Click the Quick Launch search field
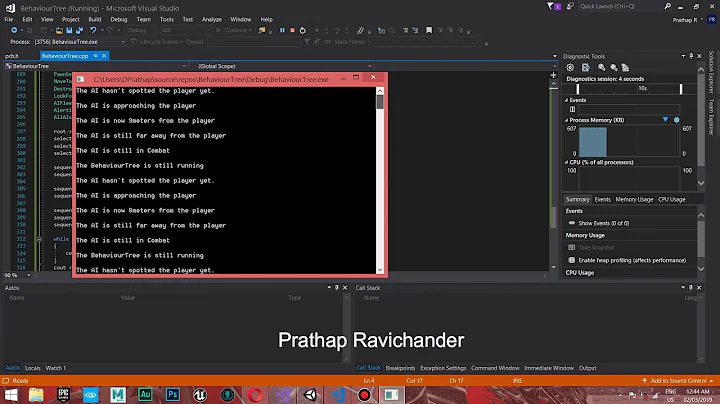 tap(619, 6)
